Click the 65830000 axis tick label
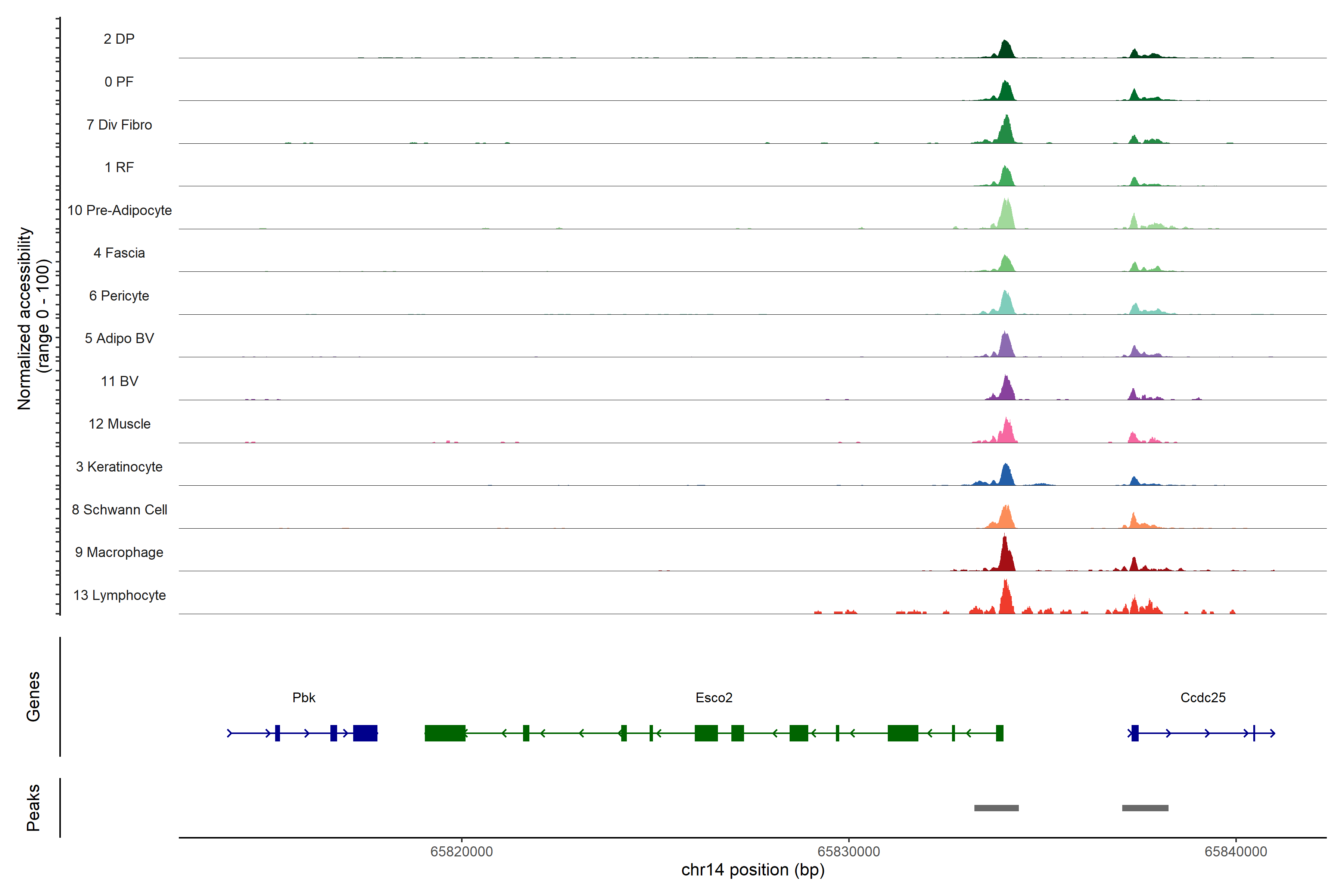This screenshot has width=1344, height=896. [x=849, y=852]
